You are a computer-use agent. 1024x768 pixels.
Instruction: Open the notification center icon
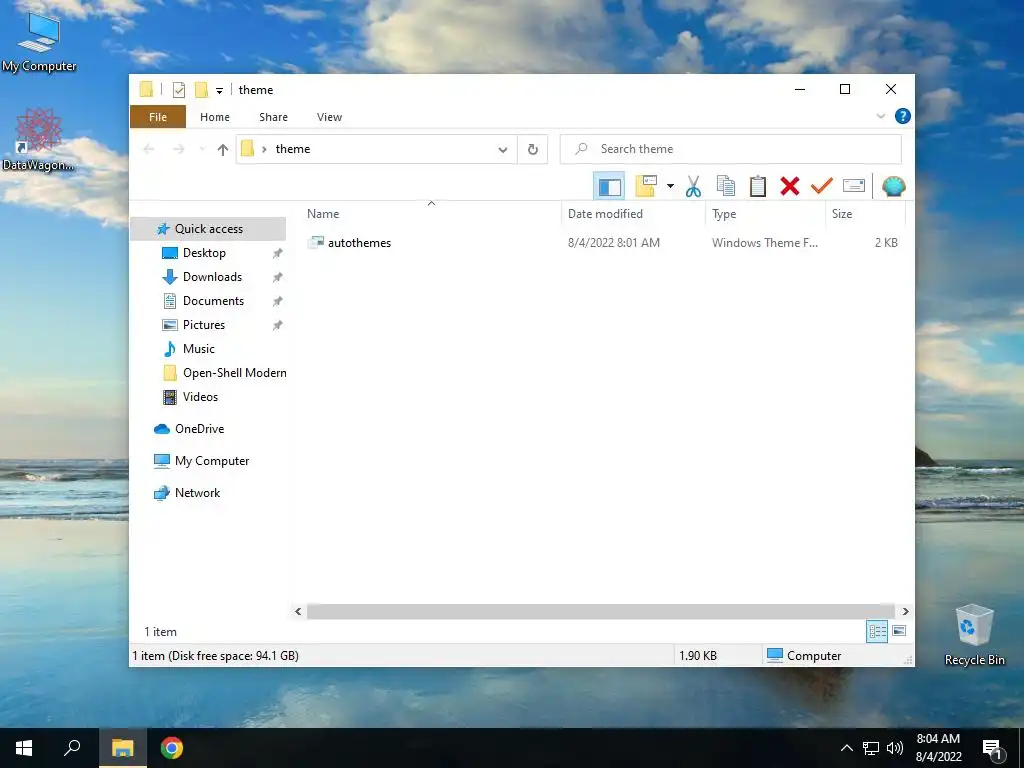993,750
